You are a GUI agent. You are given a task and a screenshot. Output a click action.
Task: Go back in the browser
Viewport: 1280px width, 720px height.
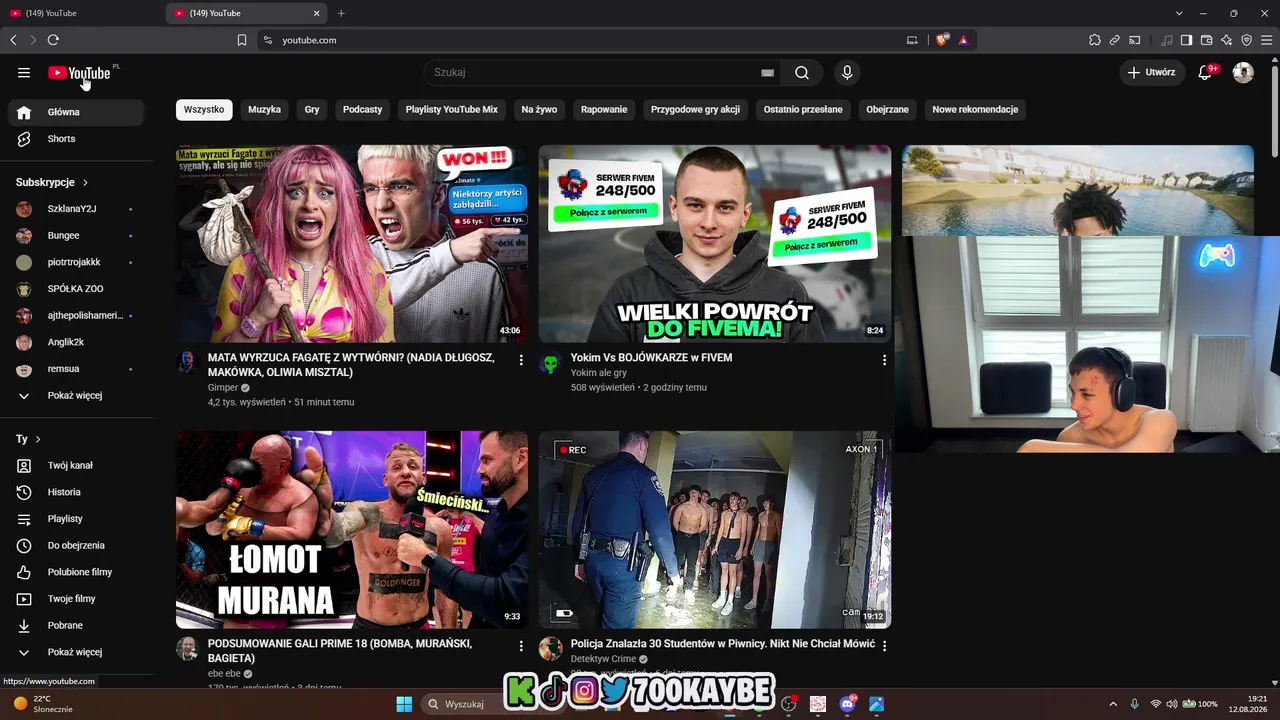[13, 40]
